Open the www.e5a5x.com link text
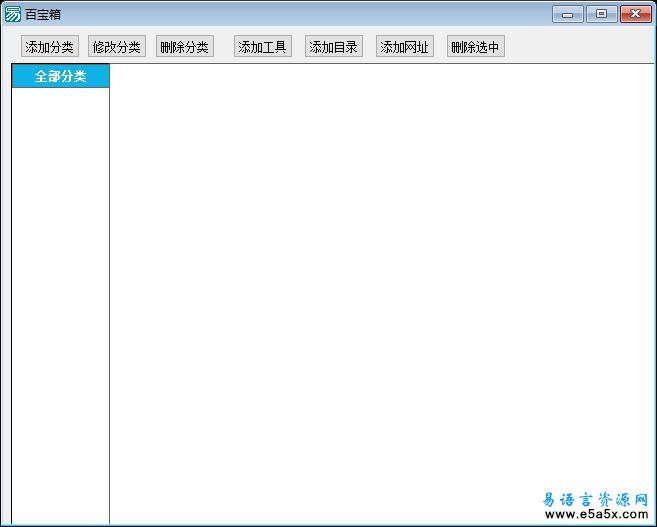 [x=595, y=515]
